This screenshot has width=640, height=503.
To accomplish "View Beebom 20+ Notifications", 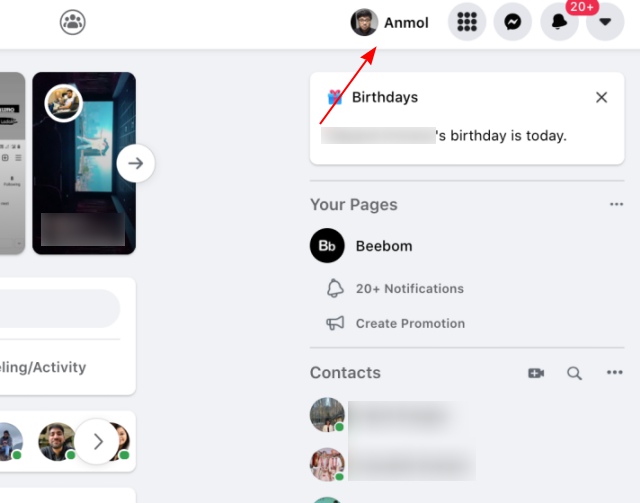I will coord(409,289).
